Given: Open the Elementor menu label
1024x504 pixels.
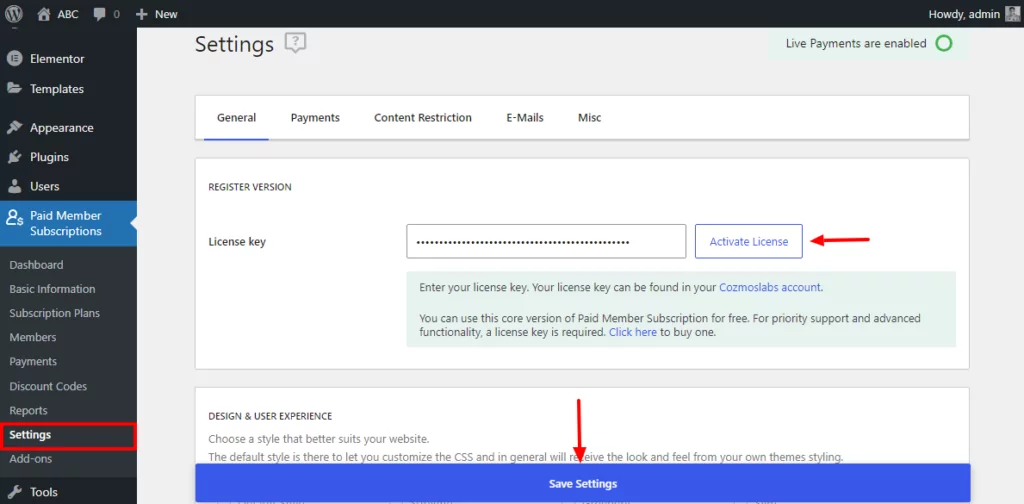Looking at the screenshot, I should click(x=57, y=59).
